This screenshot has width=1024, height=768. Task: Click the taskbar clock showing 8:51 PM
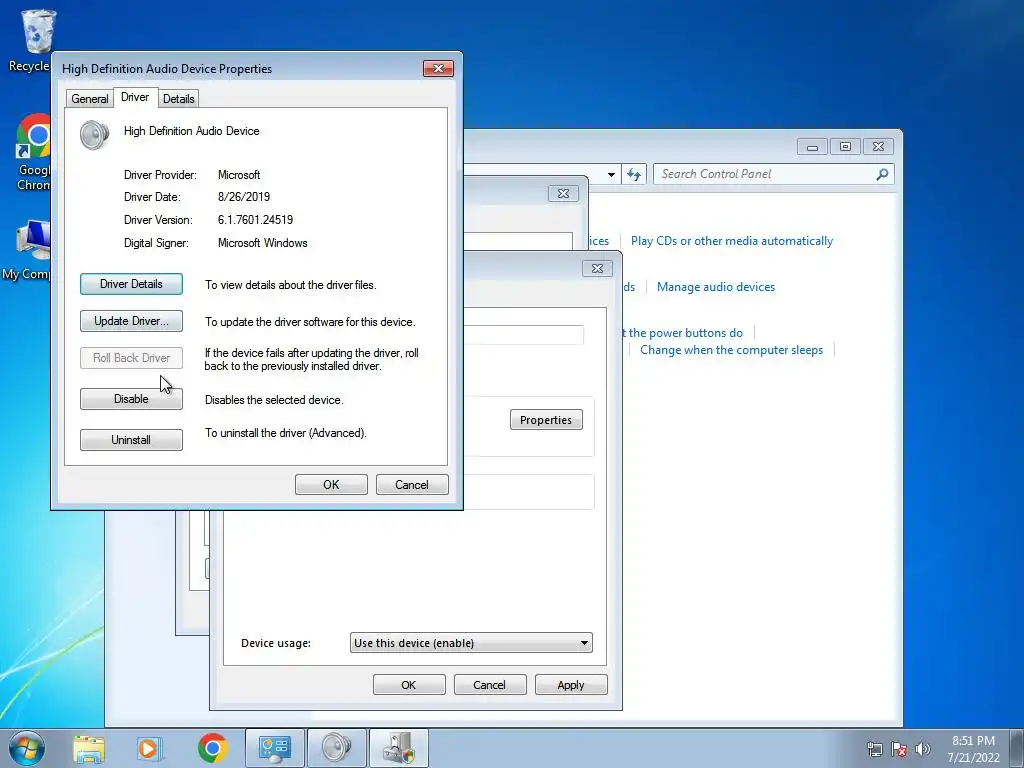click(973, 749)
